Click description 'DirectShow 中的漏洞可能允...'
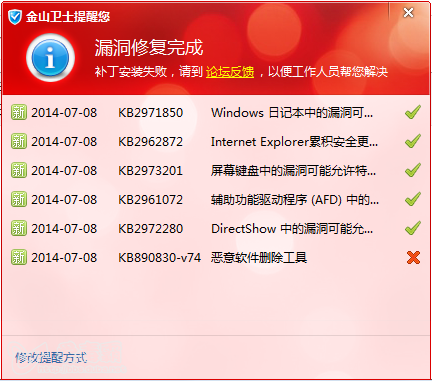 292,229
